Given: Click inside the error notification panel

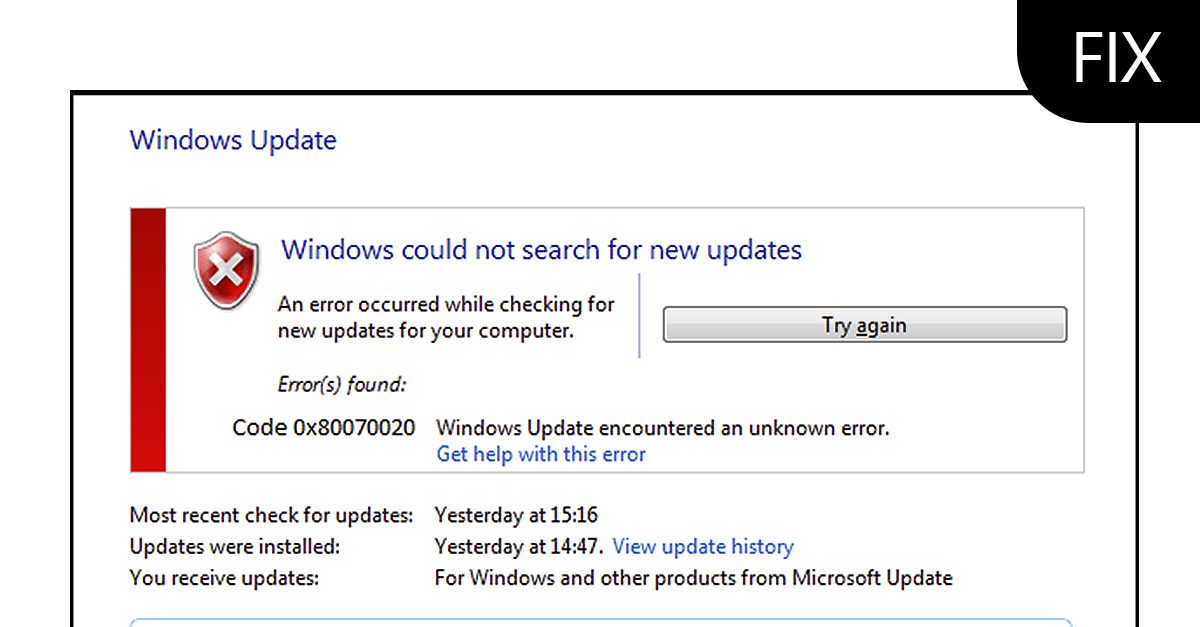Looking at the screenshot, I should tap(900, 400).
